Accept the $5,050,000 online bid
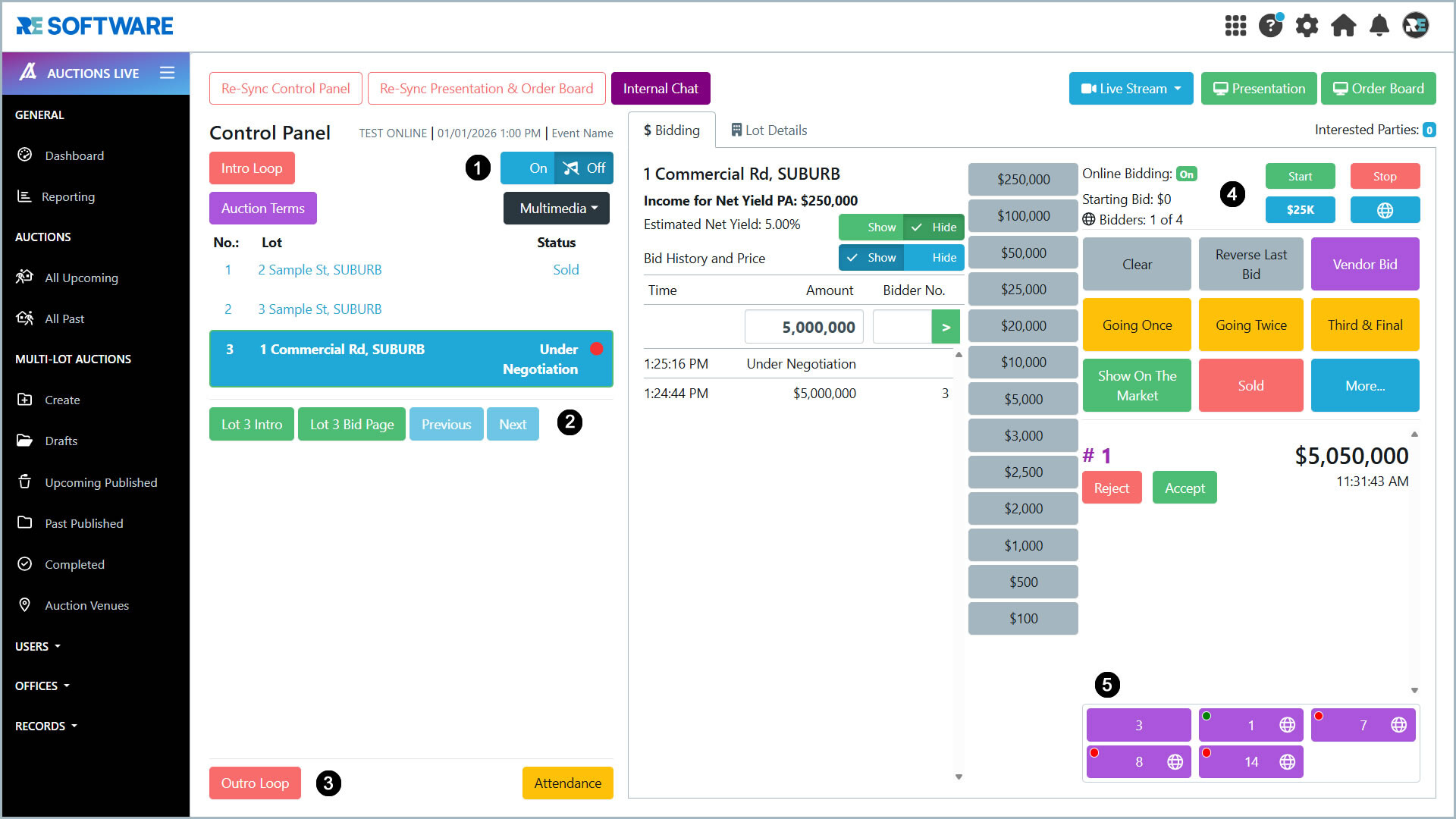1456x819 pixels. click(x=1184, y=488)
